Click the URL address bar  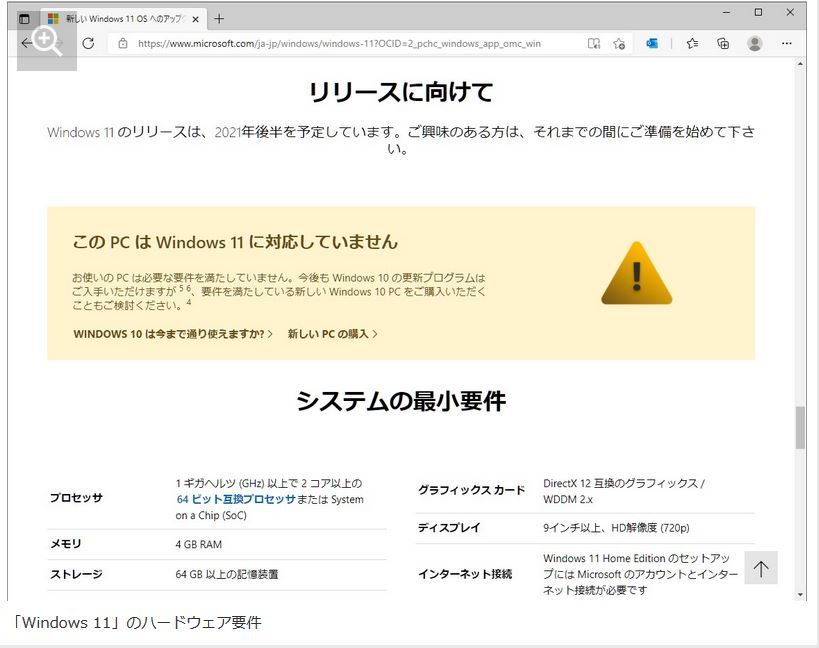pos(350,44)
